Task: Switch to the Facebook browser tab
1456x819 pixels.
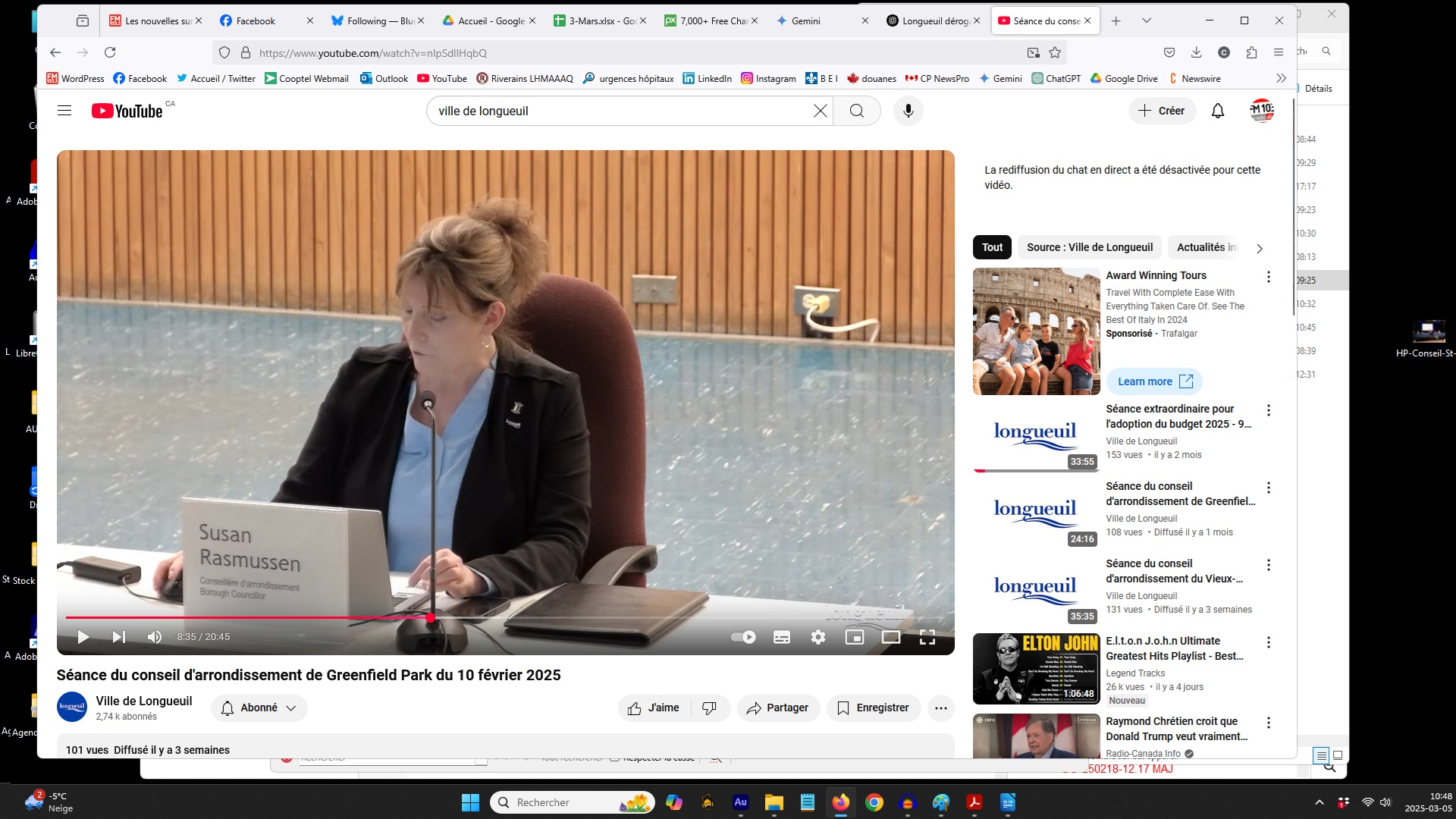Action: tap(256, 20)
